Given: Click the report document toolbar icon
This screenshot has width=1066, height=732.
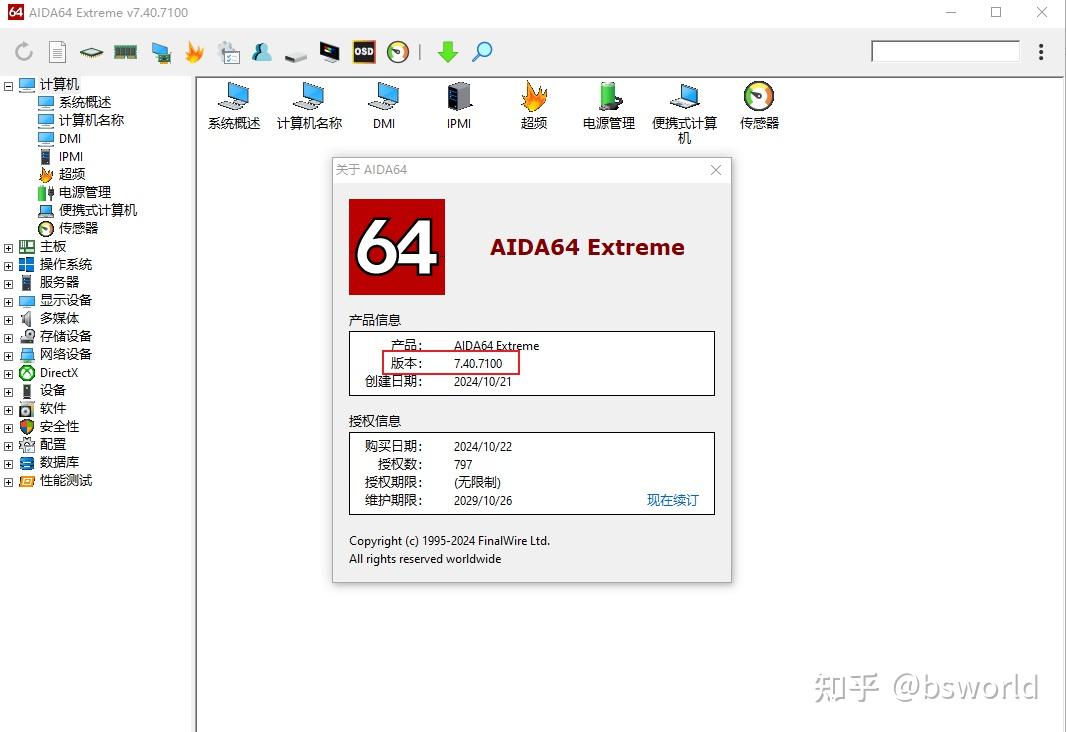Looking at the screenshot, I should coord(57,51).
